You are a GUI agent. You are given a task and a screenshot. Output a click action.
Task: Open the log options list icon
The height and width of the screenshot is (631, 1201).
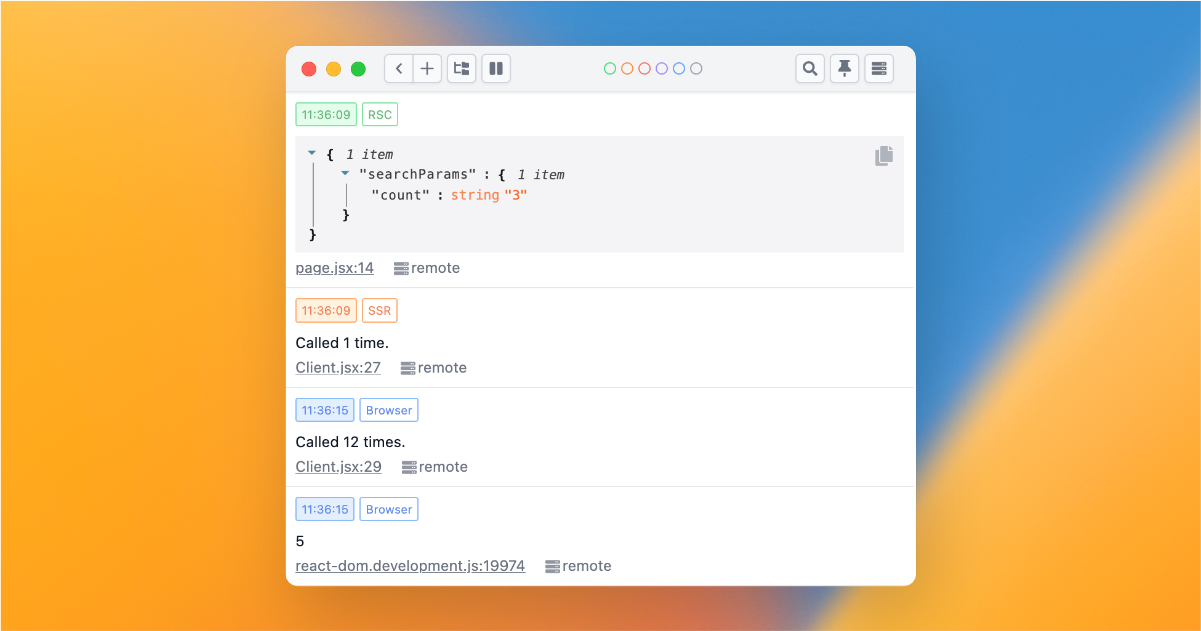click(x=879, y=68)
